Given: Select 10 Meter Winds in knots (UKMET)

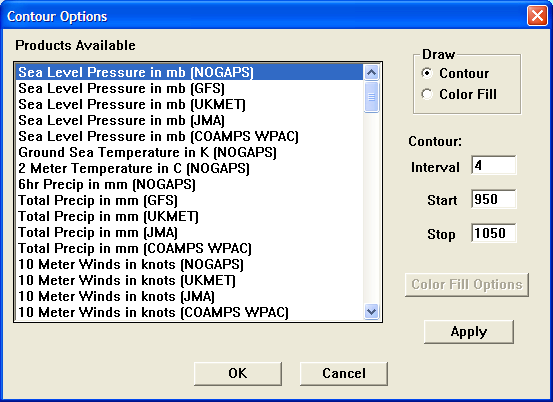Looking at the screenshot, I should coord(189,280).
